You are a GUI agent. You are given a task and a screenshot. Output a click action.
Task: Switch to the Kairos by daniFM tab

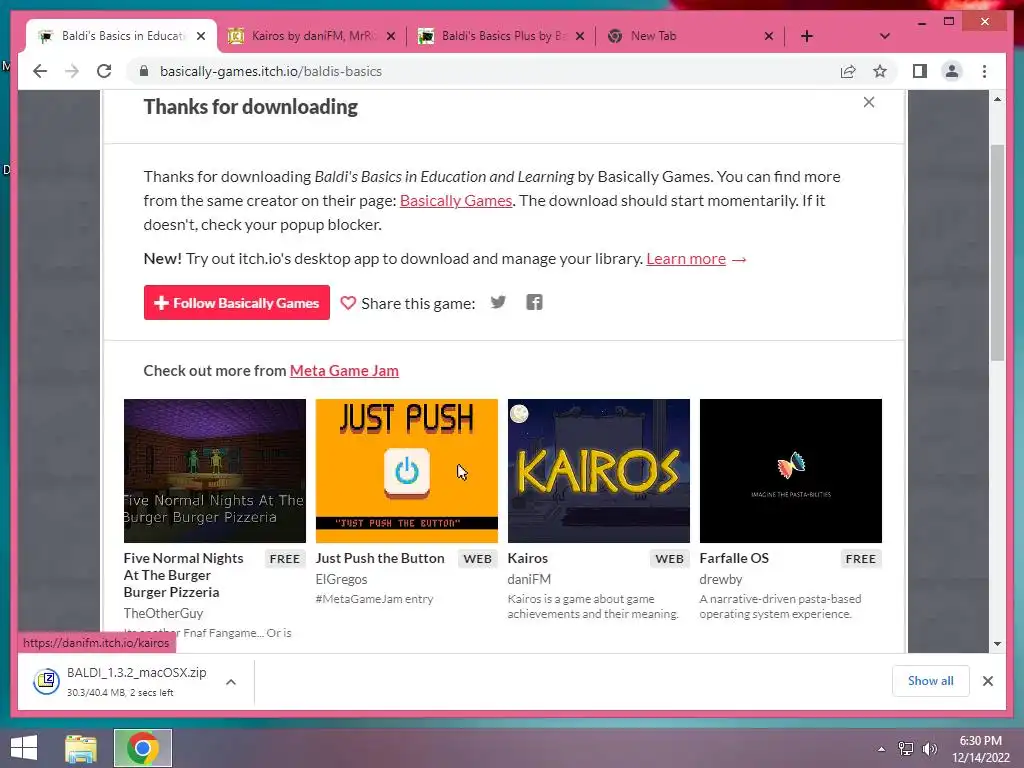coord(312,36)
